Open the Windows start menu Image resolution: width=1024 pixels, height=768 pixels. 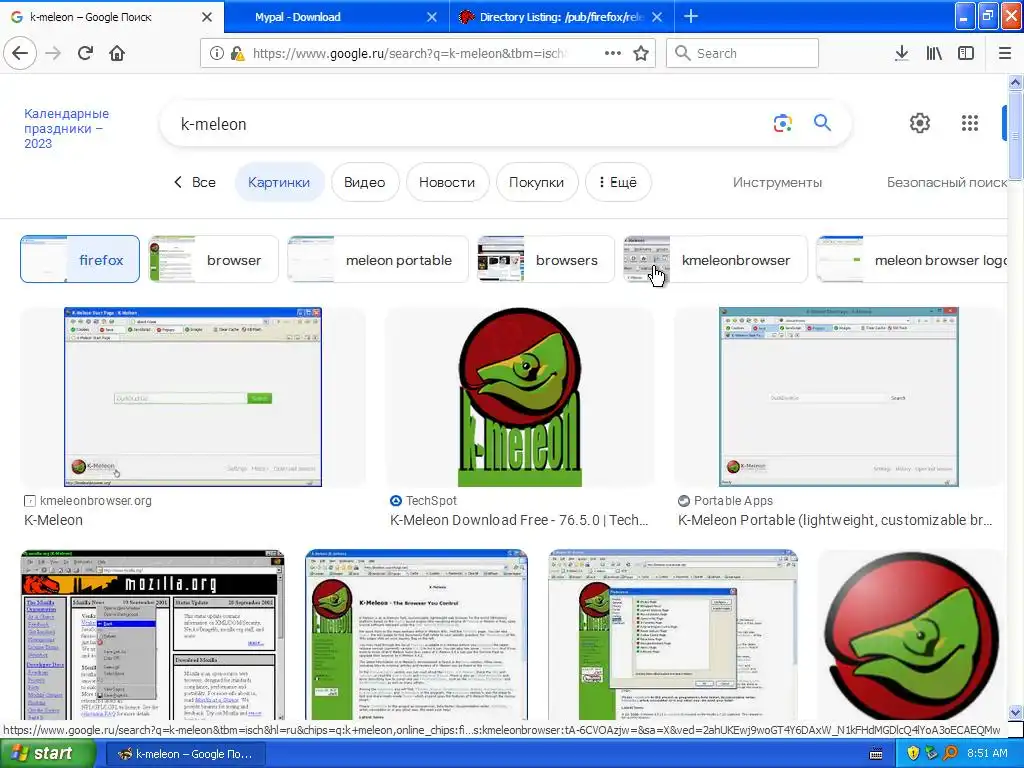[x=47, y=754]
